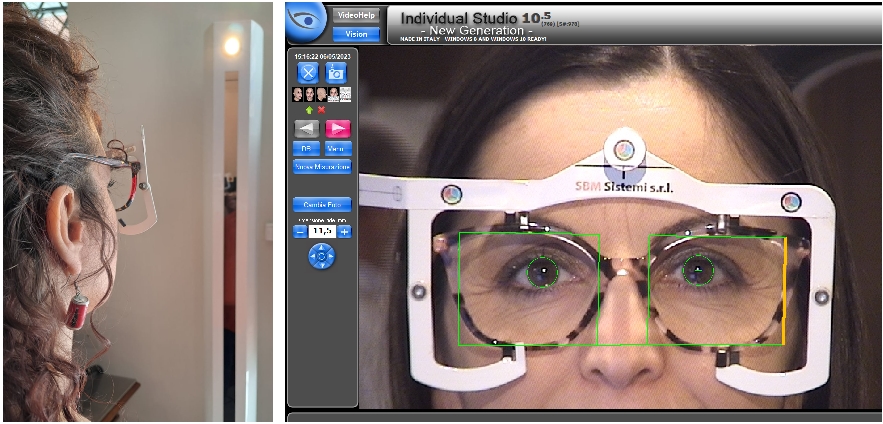
Task: Open the DB button
Action: coord(307,149)
